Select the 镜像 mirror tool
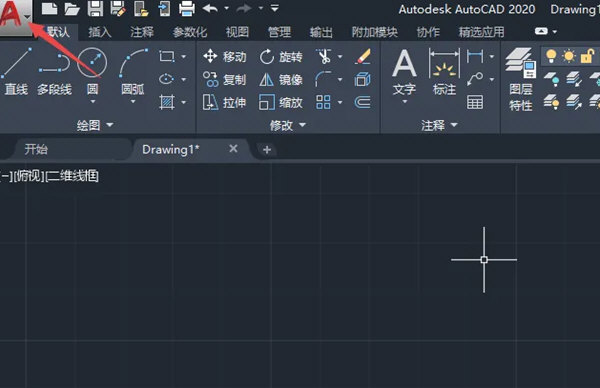This screenshot has height=388, width=600. tap(281, 80)
